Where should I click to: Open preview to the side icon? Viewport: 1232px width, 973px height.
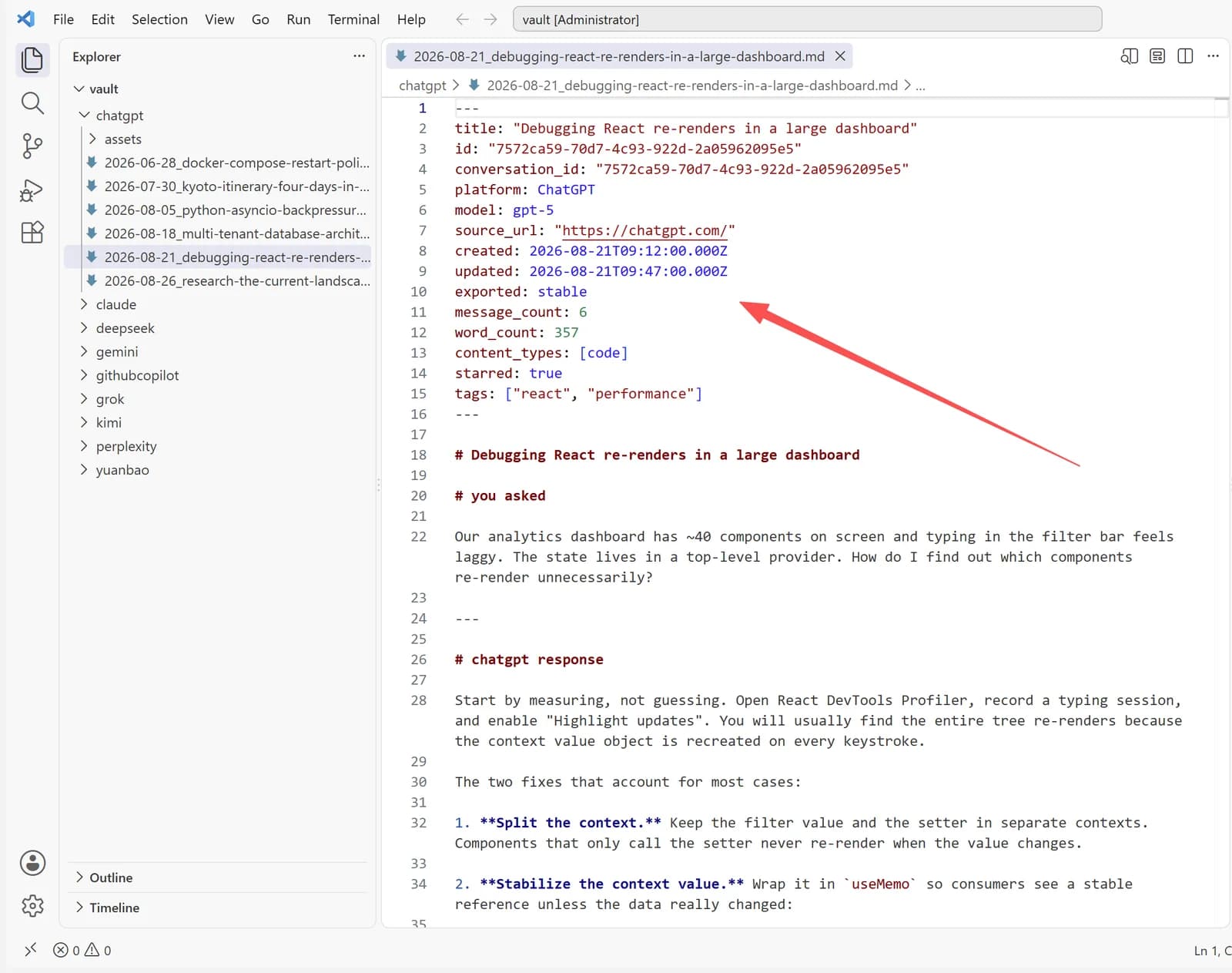click(x=1129, y=56)
